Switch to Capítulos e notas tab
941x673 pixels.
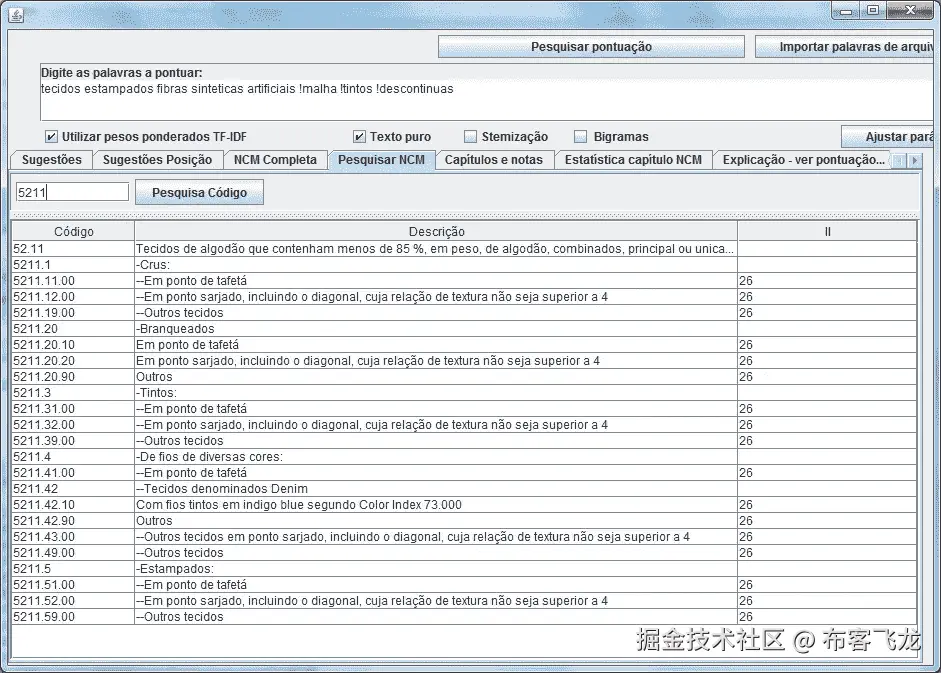pyautogui.click(x=494, y=160)
